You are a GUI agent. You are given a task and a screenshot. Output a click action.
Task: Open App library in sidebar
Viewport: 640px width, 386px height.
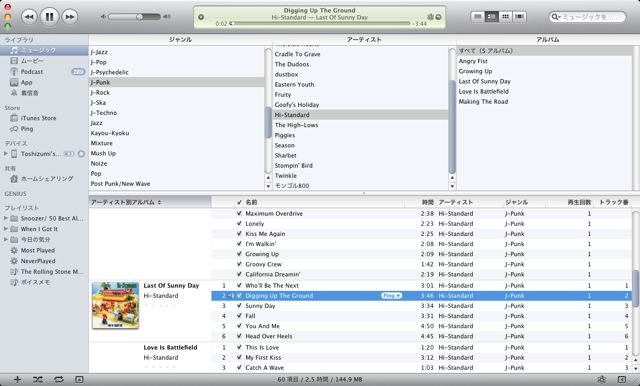(x=26, y=82)
